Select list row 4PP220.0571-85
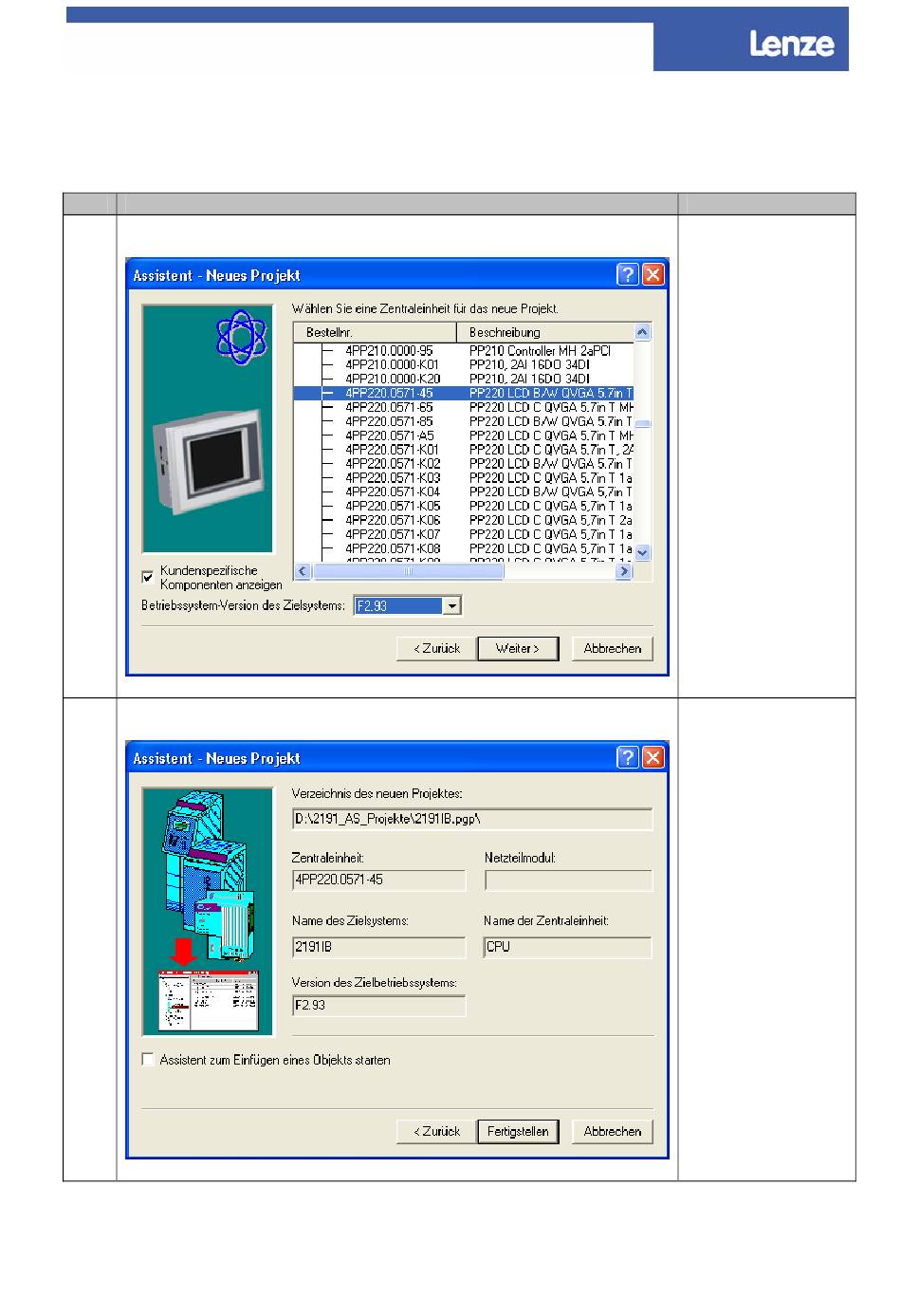The height and width of the screenshot is (1316, 901). click(463, 421)
